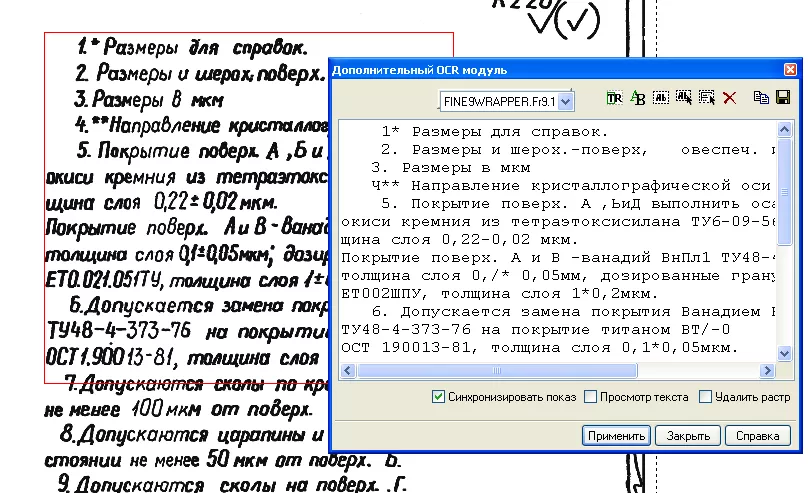Click the green TR recognize icon

click(614, 98)
